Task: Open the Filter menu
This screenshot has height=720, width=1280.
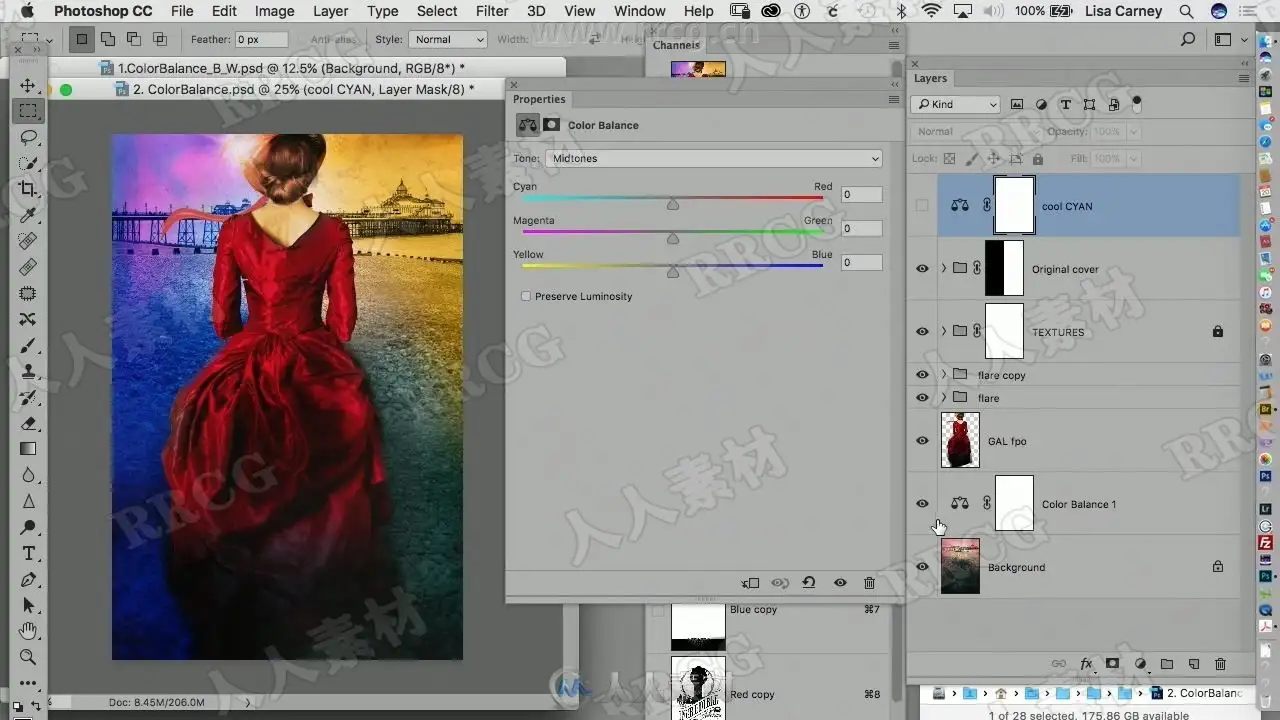Action: pos(491,11)
